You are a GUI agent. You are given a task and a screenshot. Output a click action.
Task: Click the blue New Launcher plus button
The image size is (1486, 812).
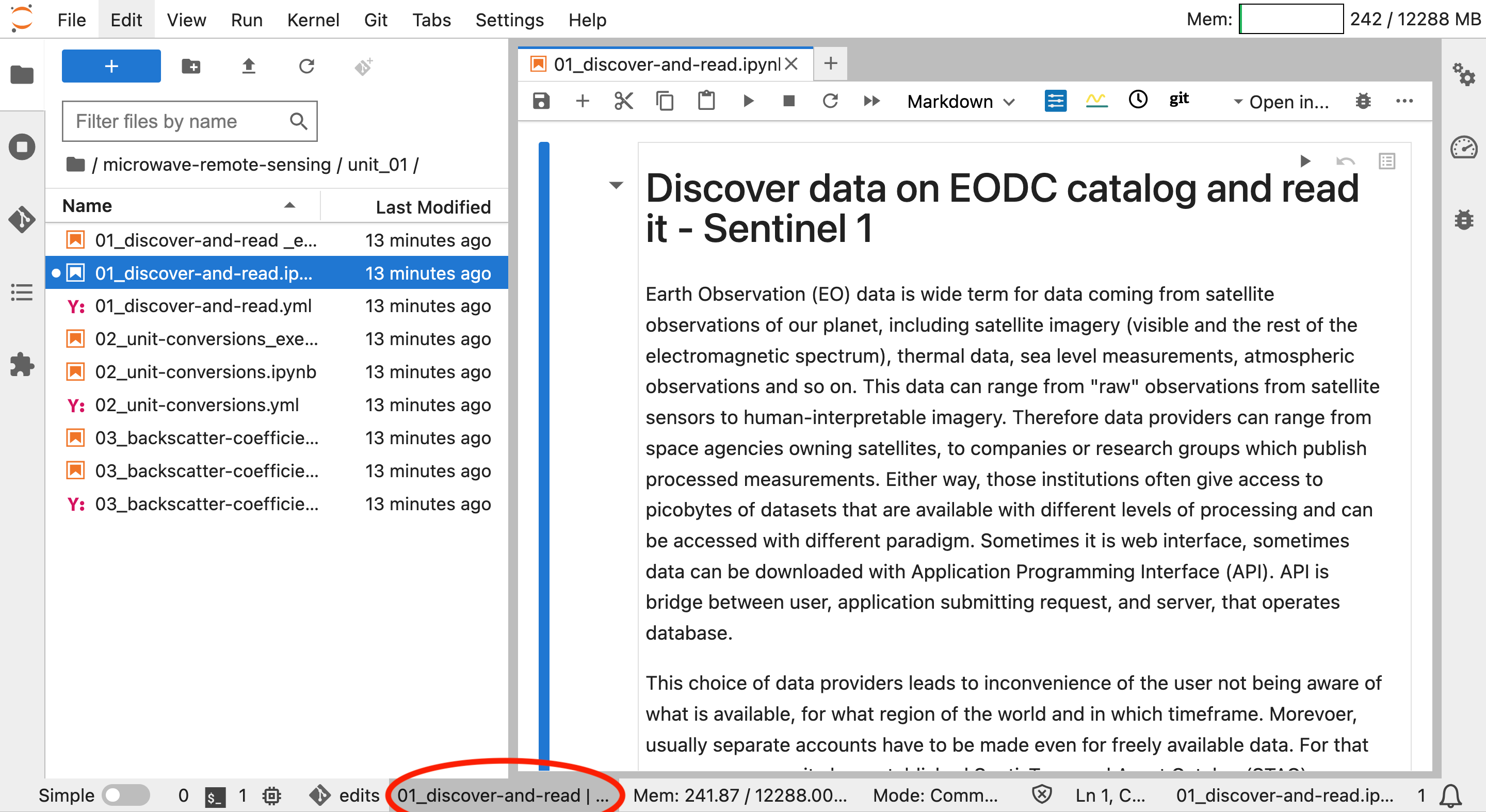tap(111, 67)
